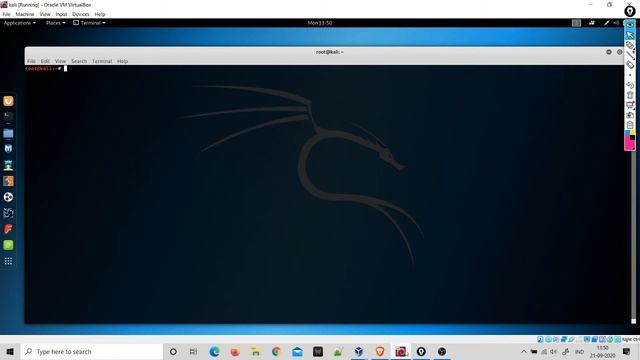Pick the pink color swatch in annotation toolbar
The image size is (640, 360).
[629, 143]
